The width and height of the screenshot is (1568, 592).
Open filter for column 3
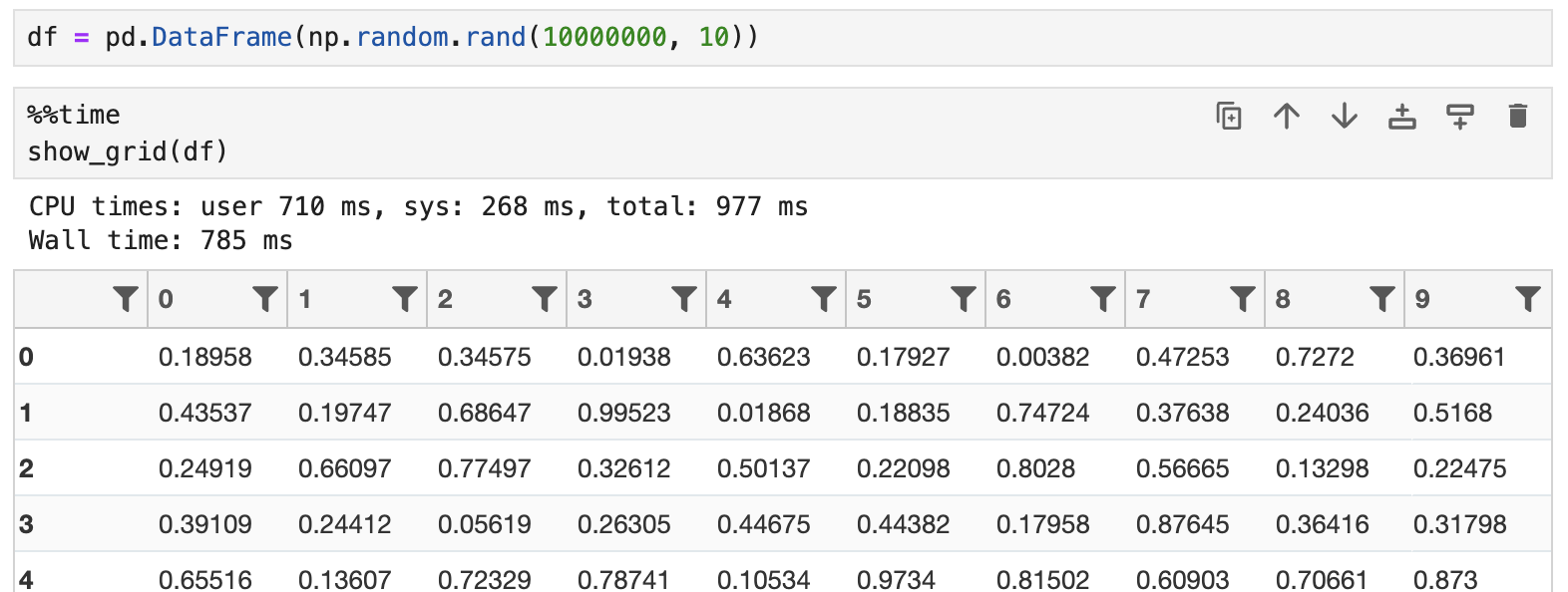click(x=684, y=299)
